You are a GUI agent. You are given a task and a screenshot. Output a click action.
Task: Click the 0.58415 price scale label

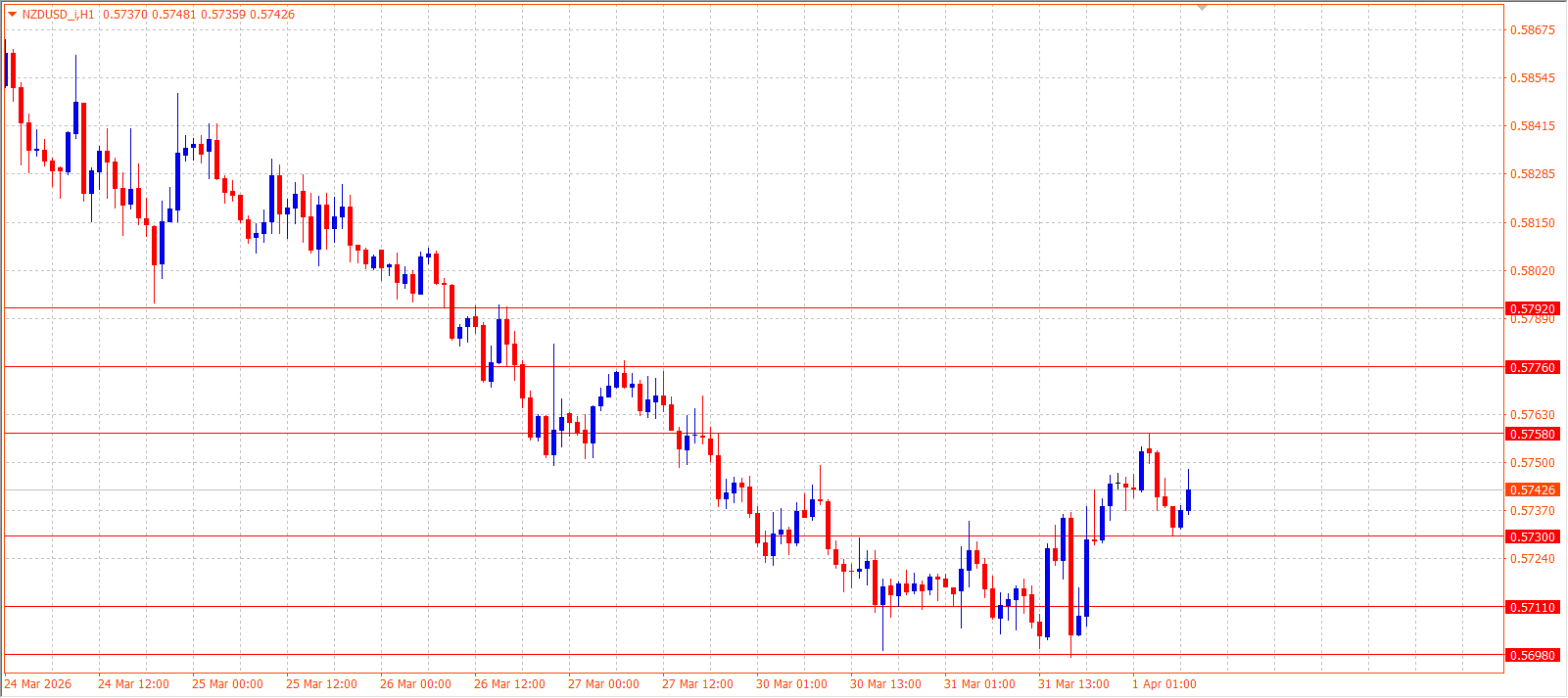pyautogui.click(x=1533, y=126)
